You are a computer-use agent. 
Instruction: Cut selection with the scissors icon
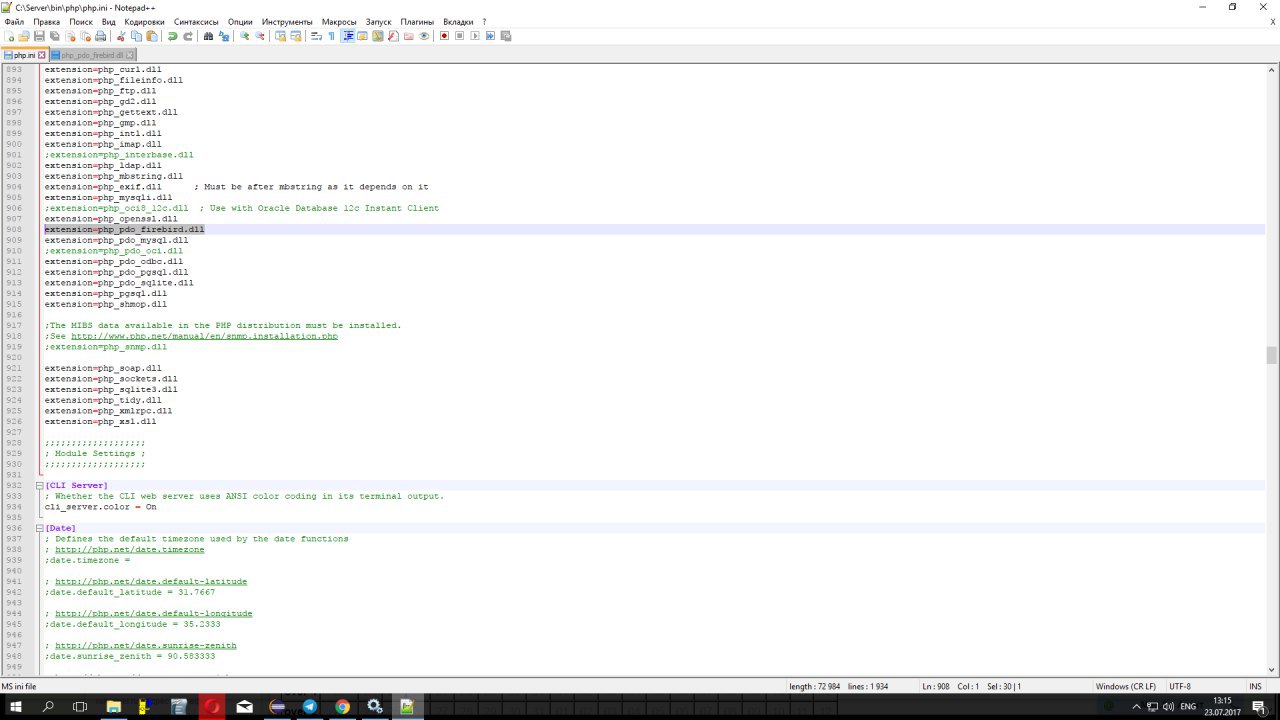(x=121, y=36)
